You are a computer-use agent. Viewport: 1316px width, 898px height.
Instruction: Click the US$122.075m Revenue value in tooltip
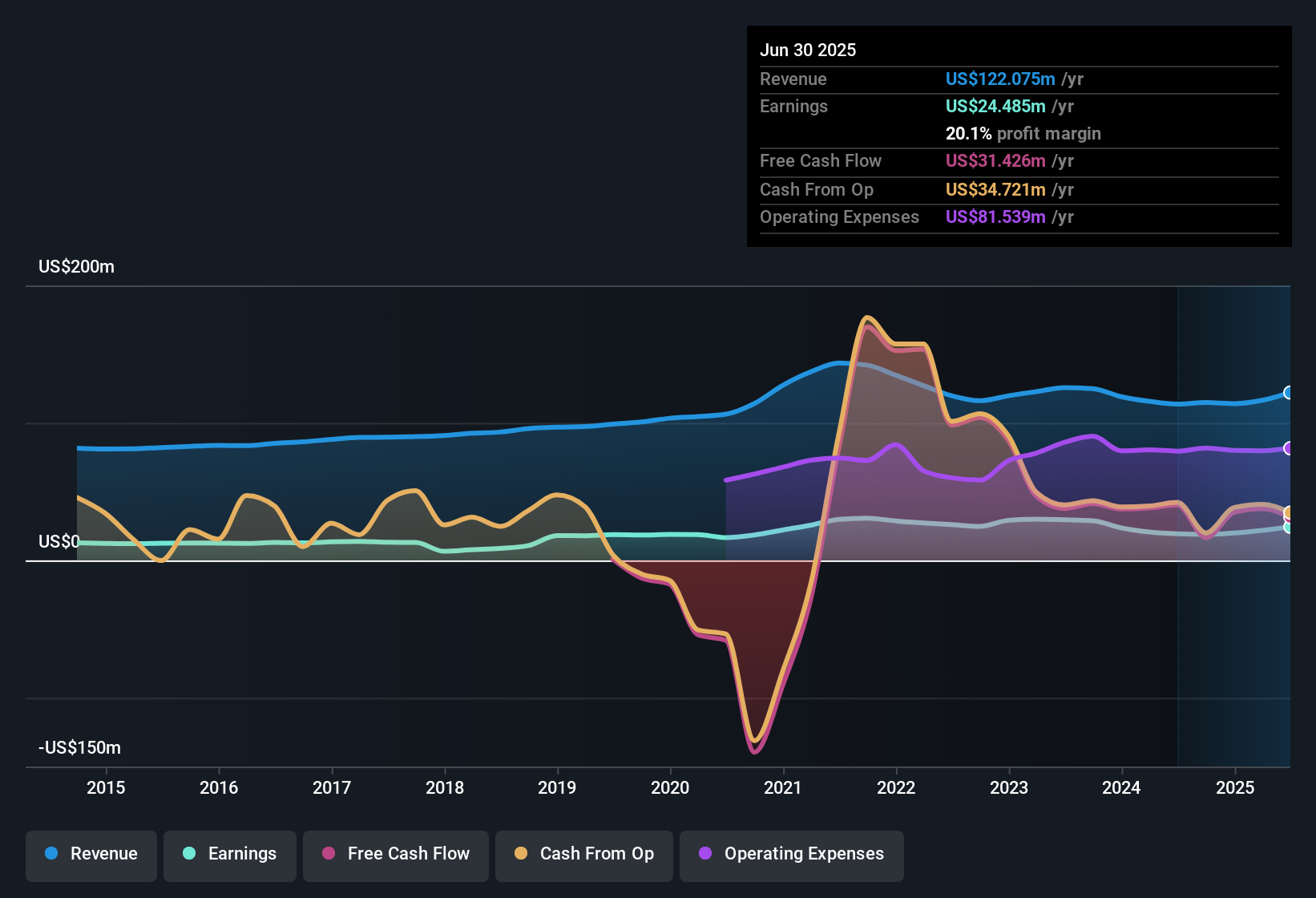(x=1000, y=79)
